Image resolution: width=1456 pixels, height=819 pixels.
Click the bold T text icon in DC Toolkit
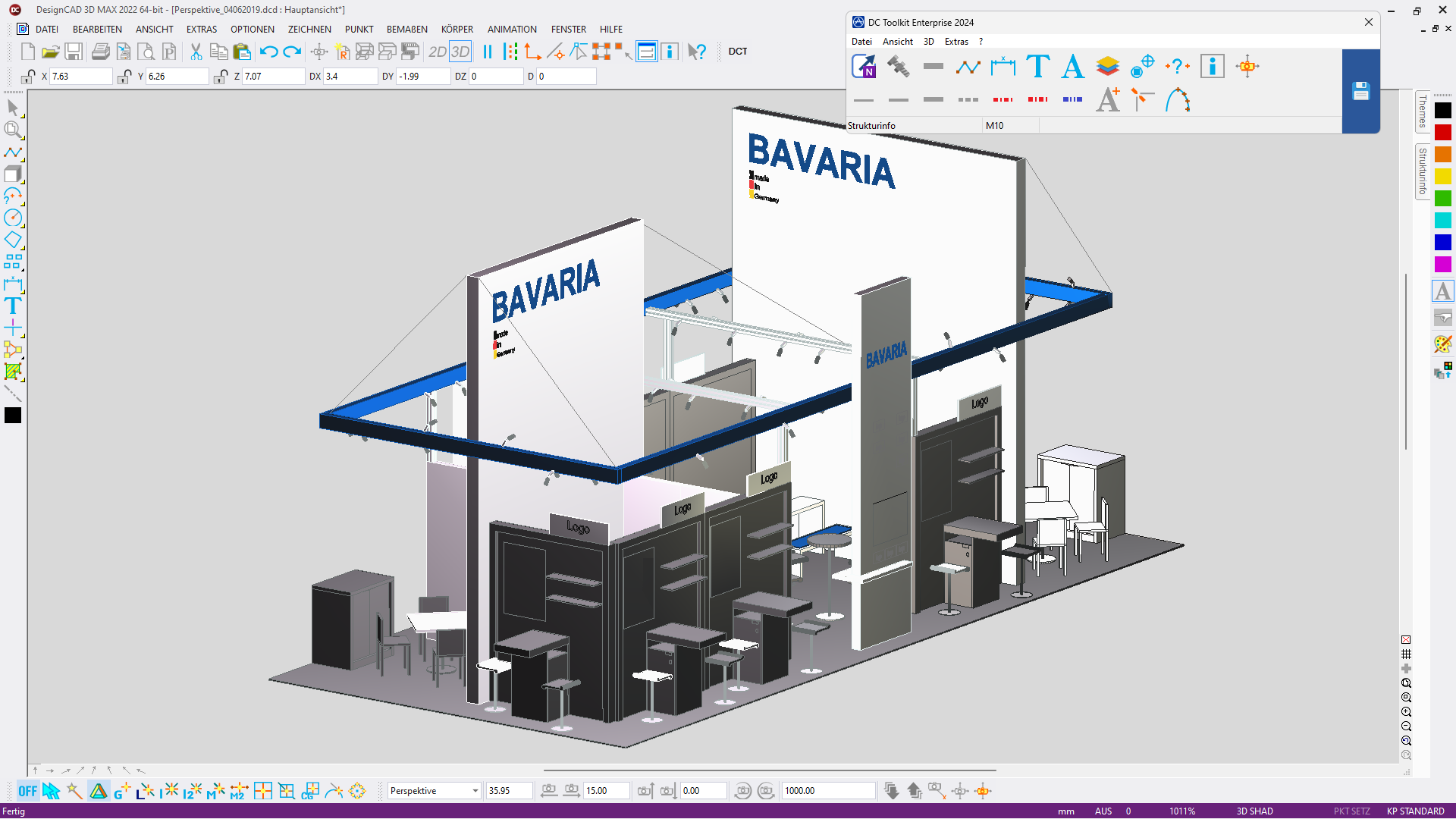(x=1038, y=67)
